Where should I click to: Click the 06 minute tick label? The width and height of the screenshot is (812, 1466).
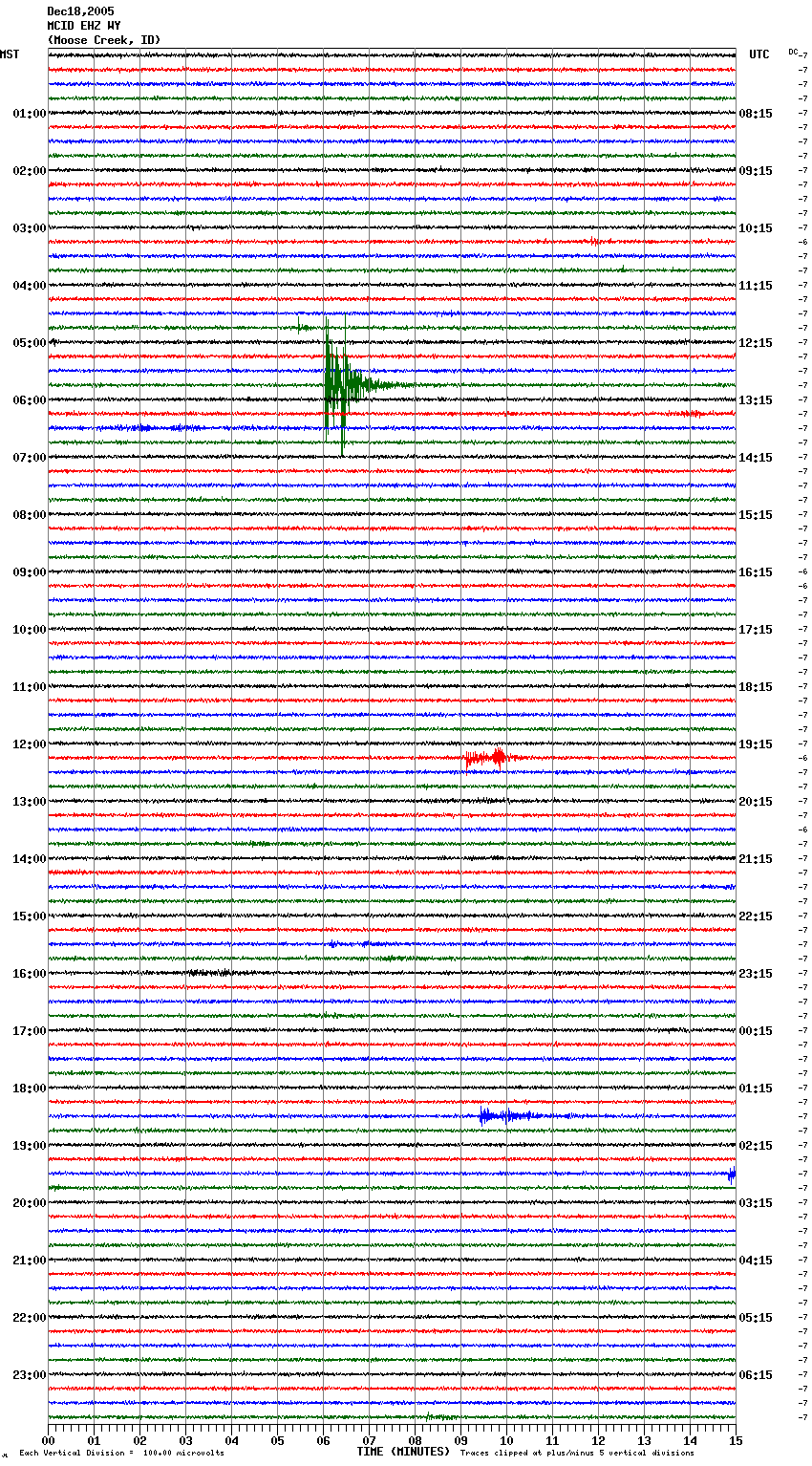point(323,1440)
